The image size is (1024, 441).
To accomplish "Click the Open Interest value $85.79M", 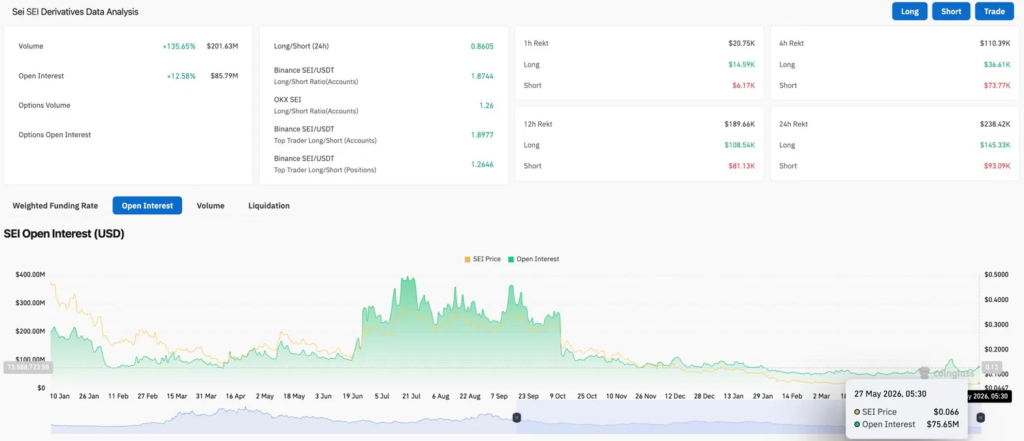I will click(224, 76).
